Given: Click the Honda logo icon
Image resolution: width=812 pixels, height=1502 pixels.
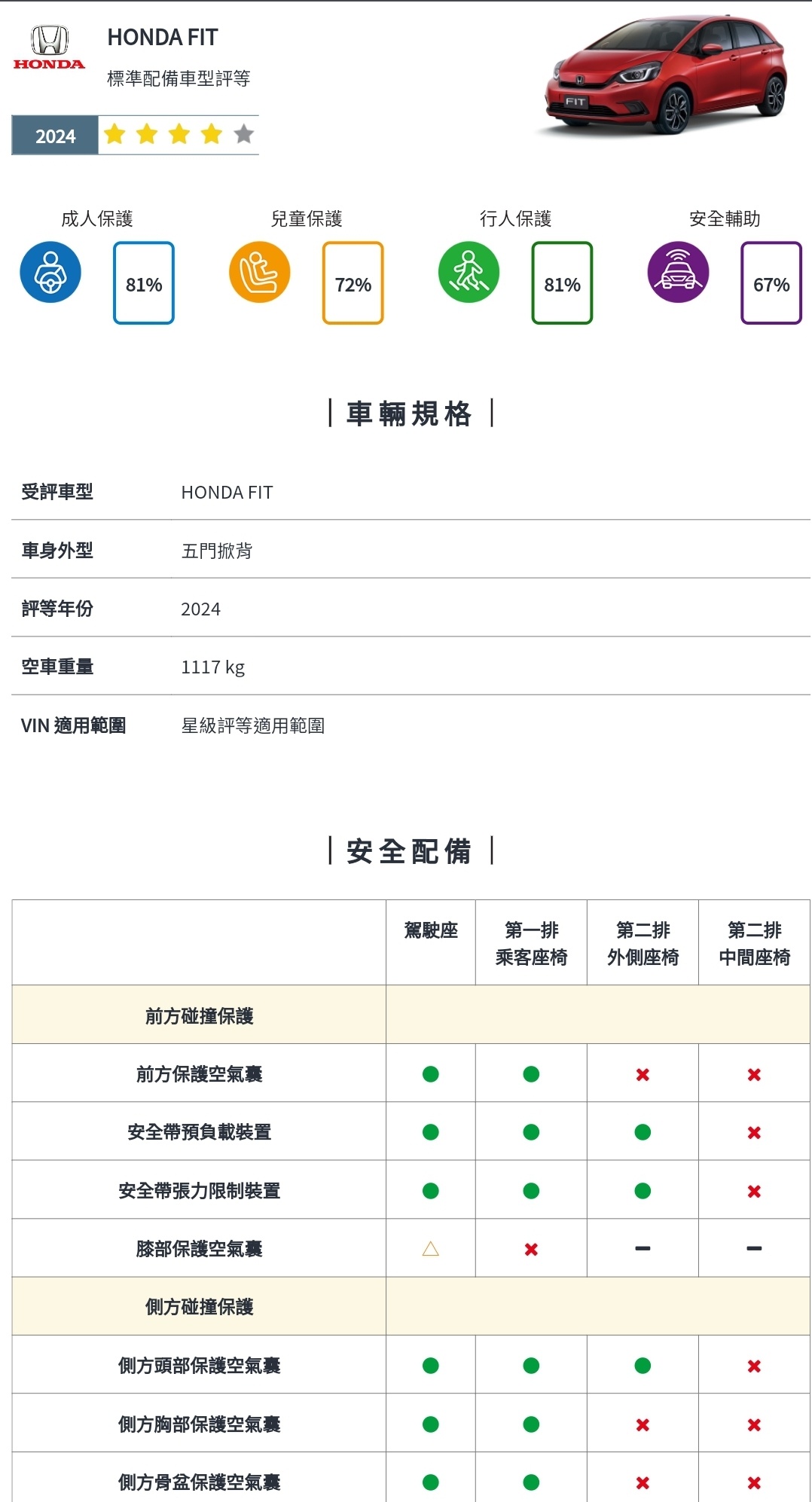Looking at the screenshot, I should (49, 47).
